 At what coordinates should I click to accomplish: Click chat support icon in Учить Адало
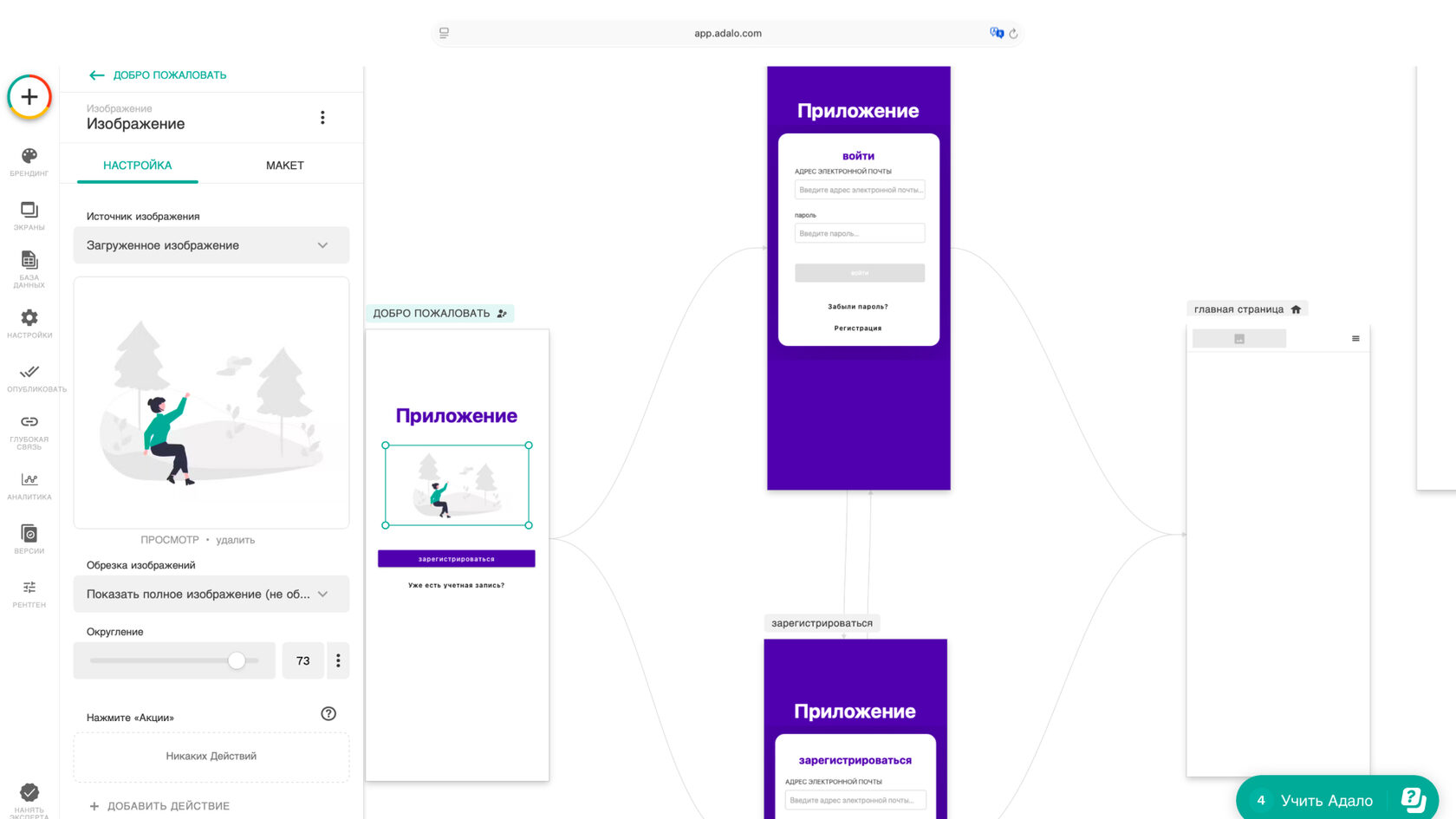click(1413, 799)
